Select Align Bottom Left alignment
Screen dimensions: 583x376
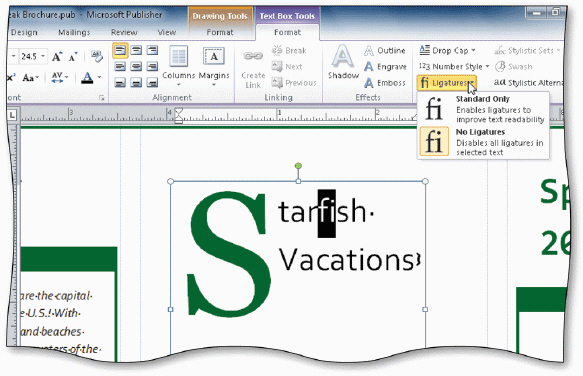coord(120,83)
